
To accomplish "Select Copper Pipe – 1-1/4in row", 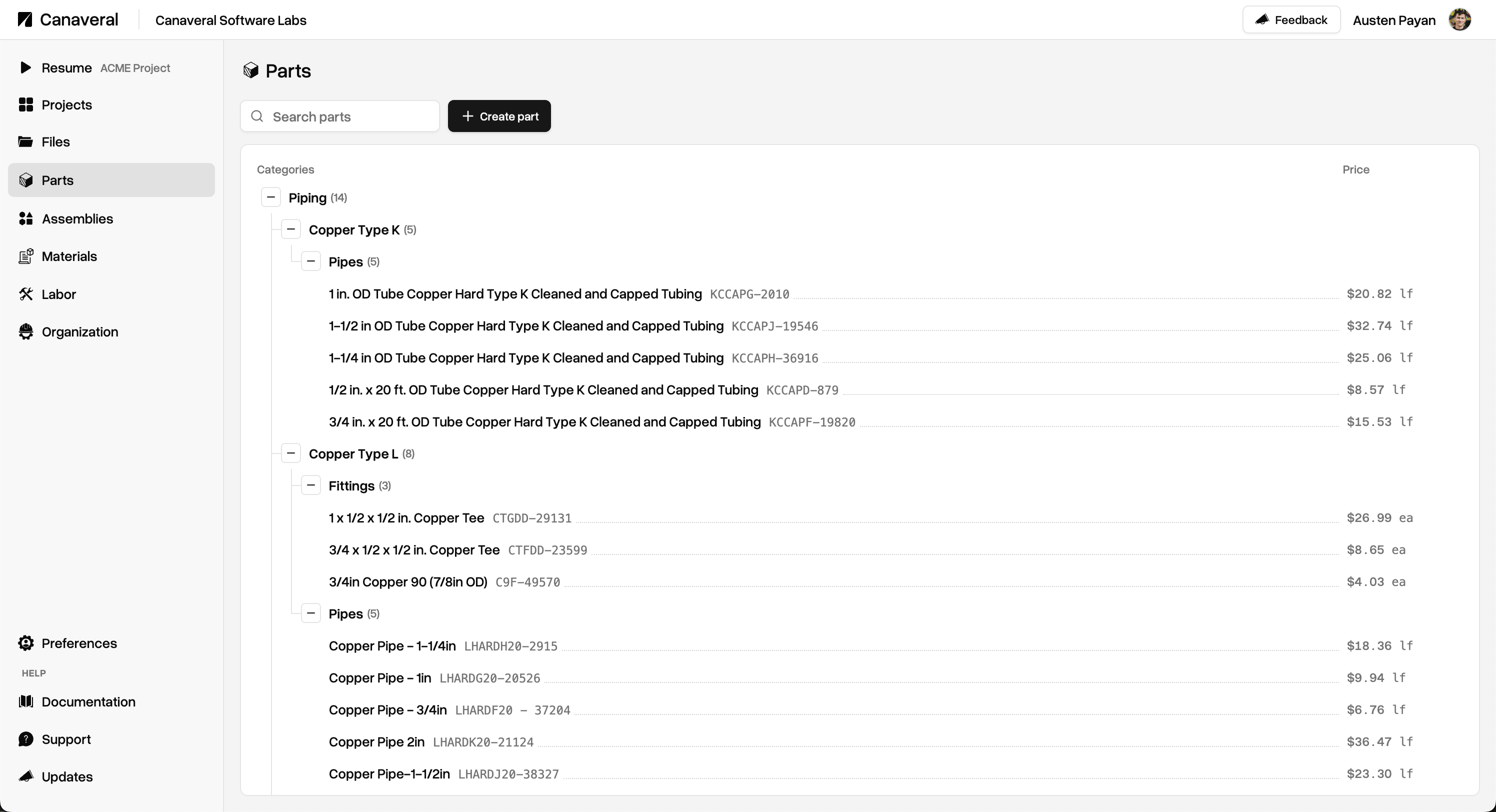I will tap(870, 646).
